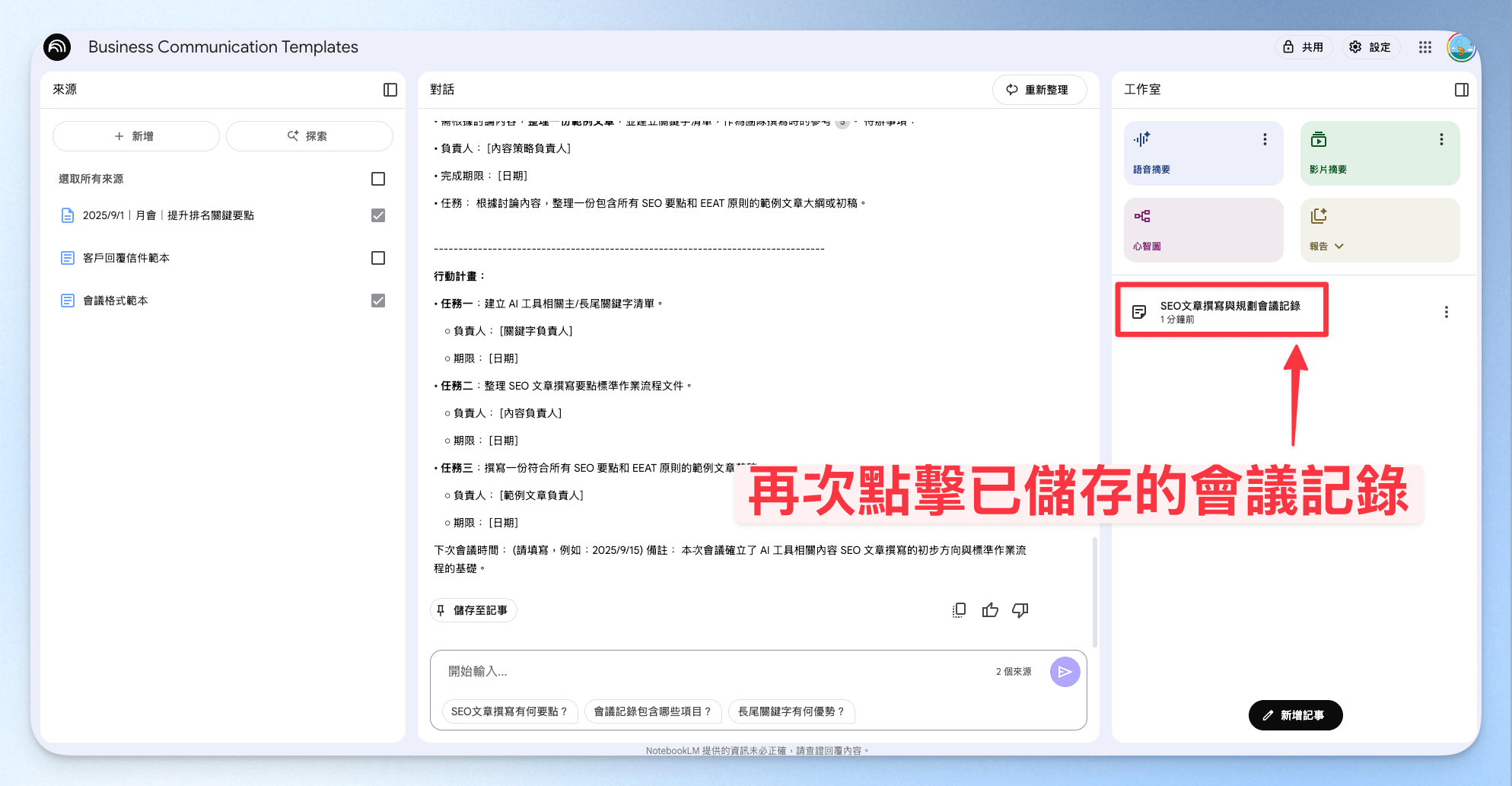Open the 語音摘要 options menu
The image size is (1512, 786).
point(1265,139)
